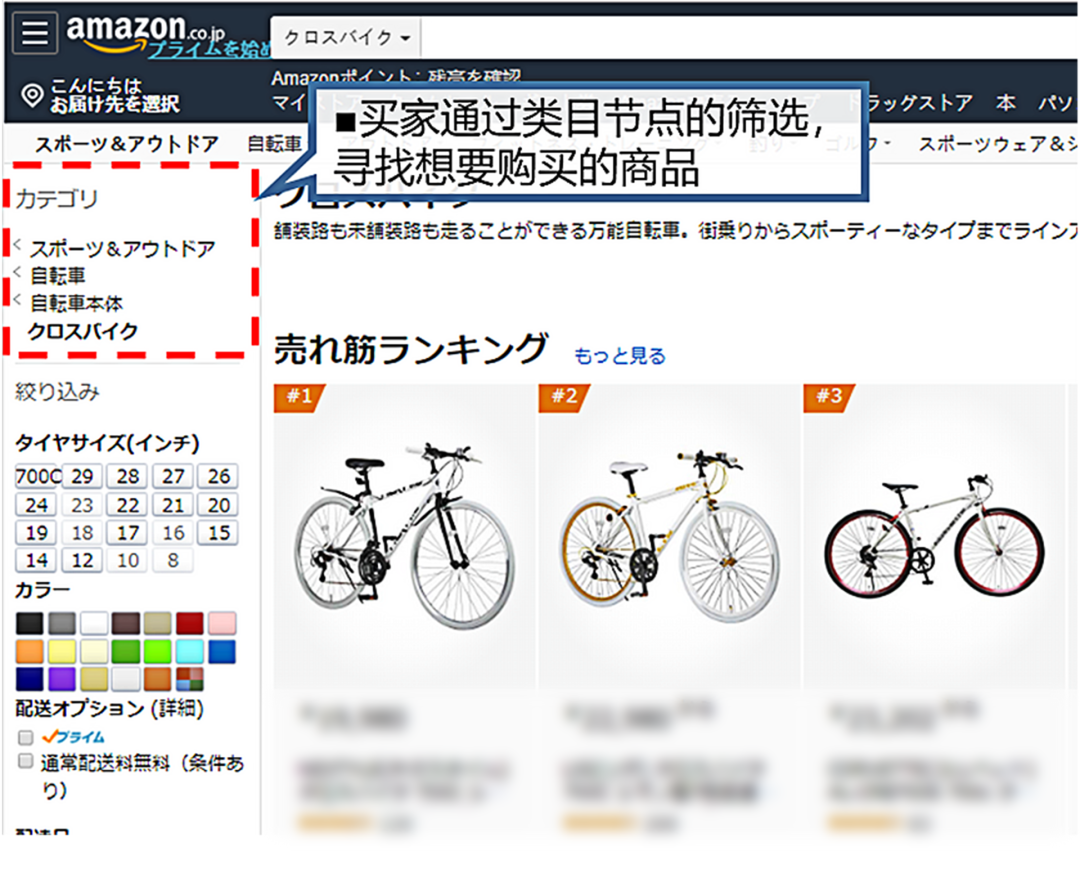Check the 通常配送料無料 checkbox
The width and height of the screenshot is (1080, 869).
point(25,761)
